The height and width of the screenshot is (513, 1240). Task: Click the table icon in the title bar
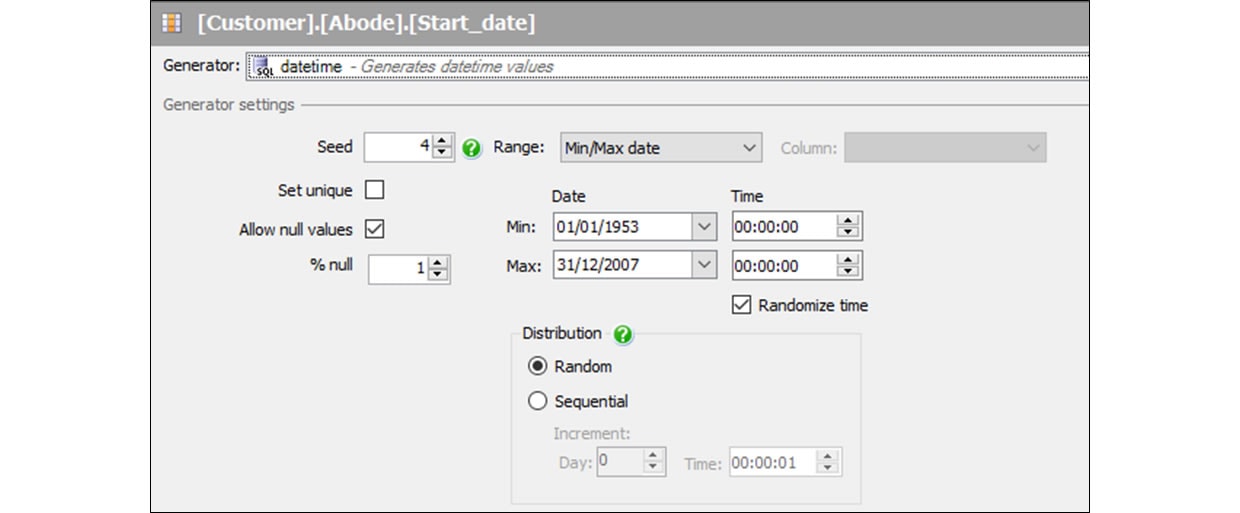tap(172, 23)
